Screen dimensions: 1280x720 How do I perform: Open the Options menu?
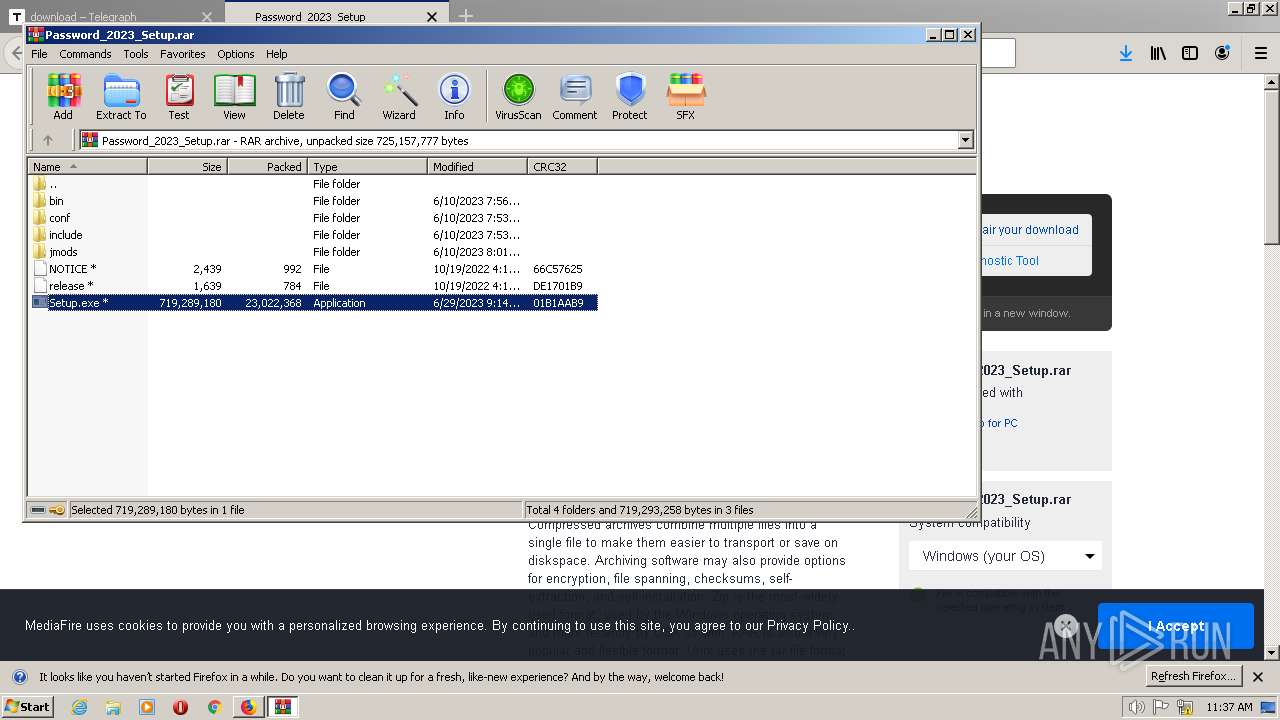coord(236,54)
